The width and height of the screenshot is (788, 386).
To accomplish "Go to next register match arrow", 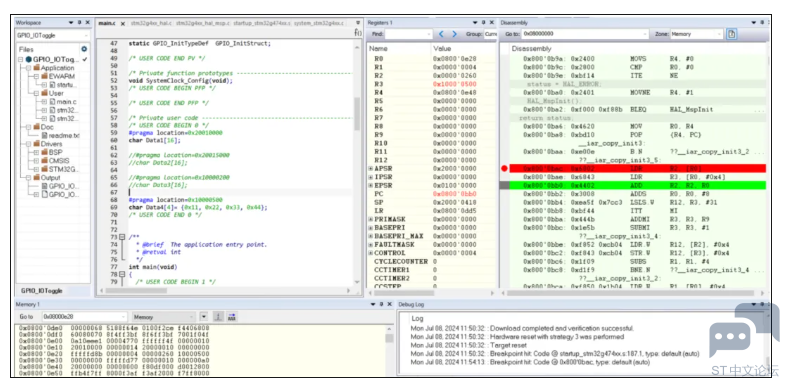I will [454, 34].
